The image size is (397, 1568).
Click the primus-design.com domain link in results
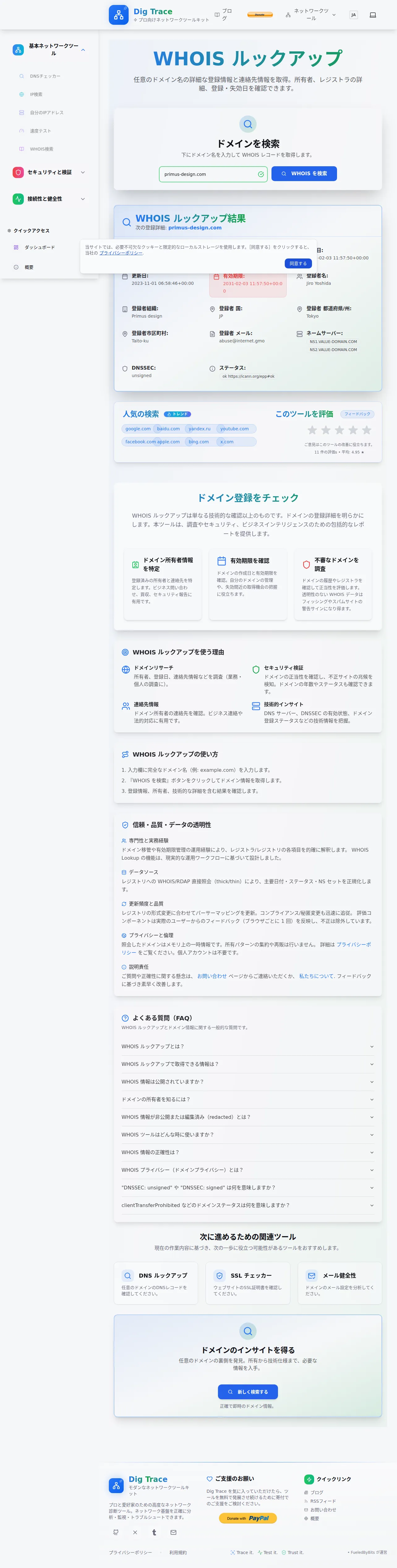pyautogui.click(x=194, y=228)
